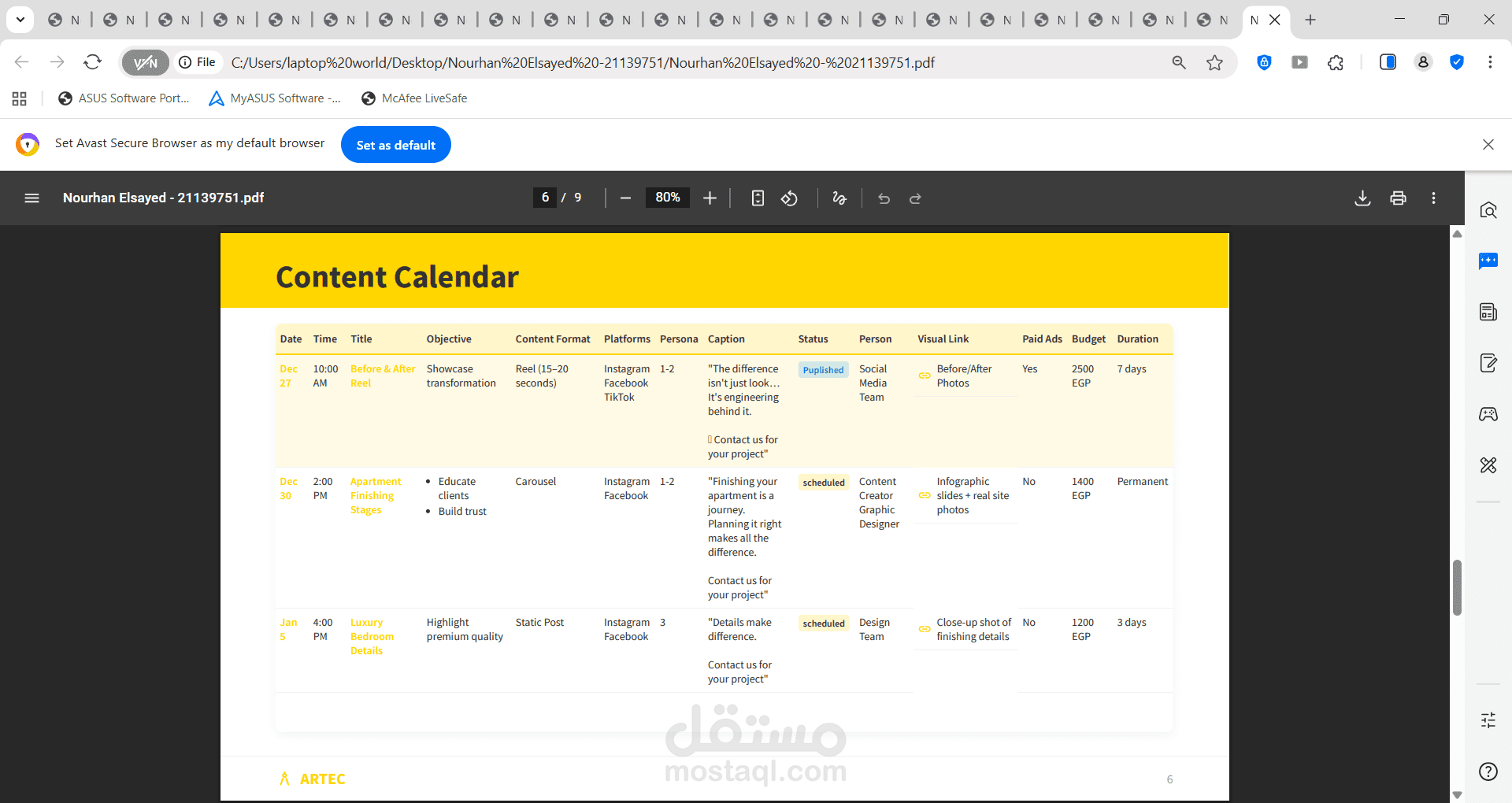Click the Content Calendar heading
The height and width of the screenshot is (803, 1512).
point(397,277)
